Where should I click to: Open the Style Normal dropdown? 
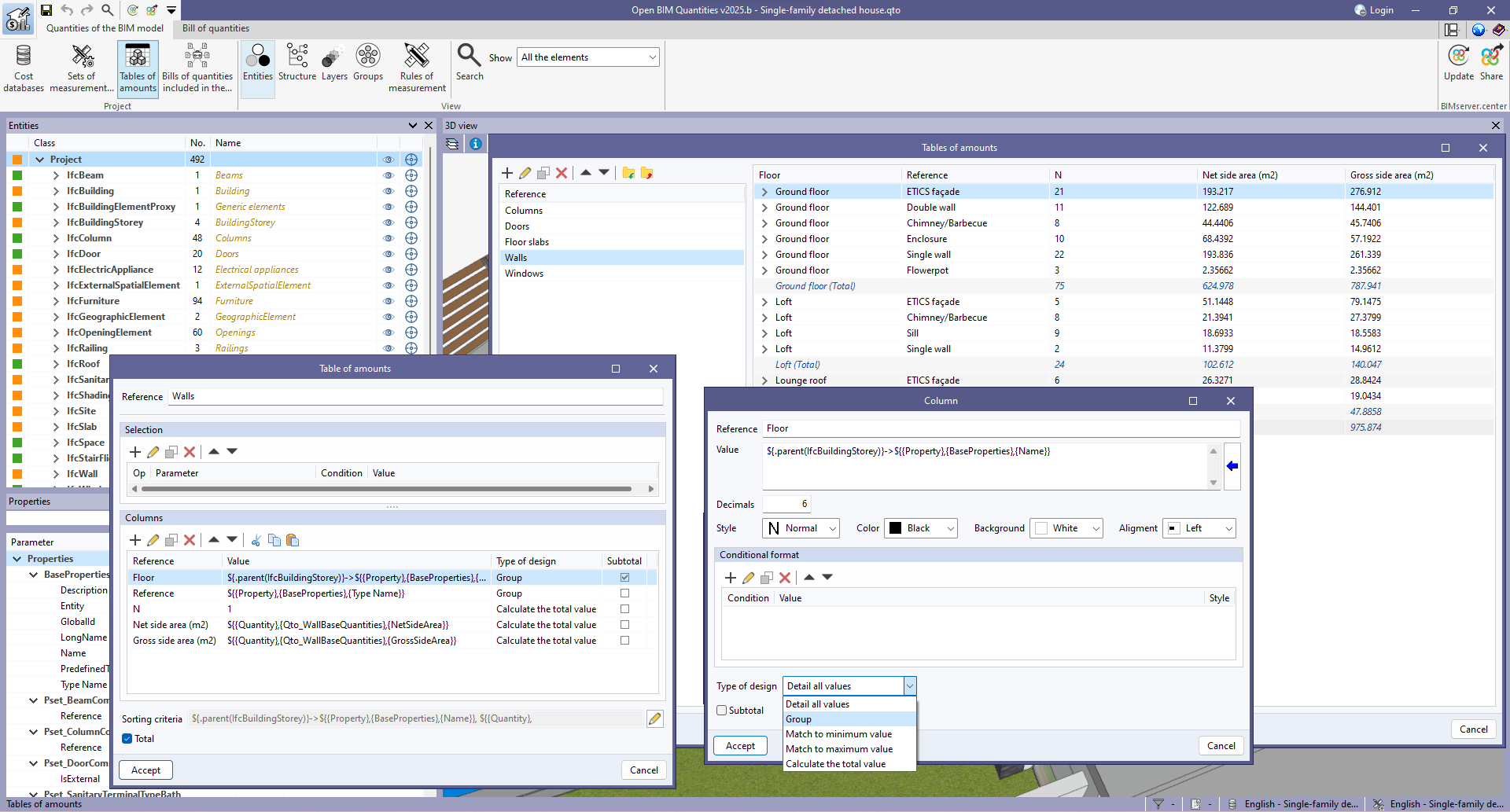click(x=801, y=528)
